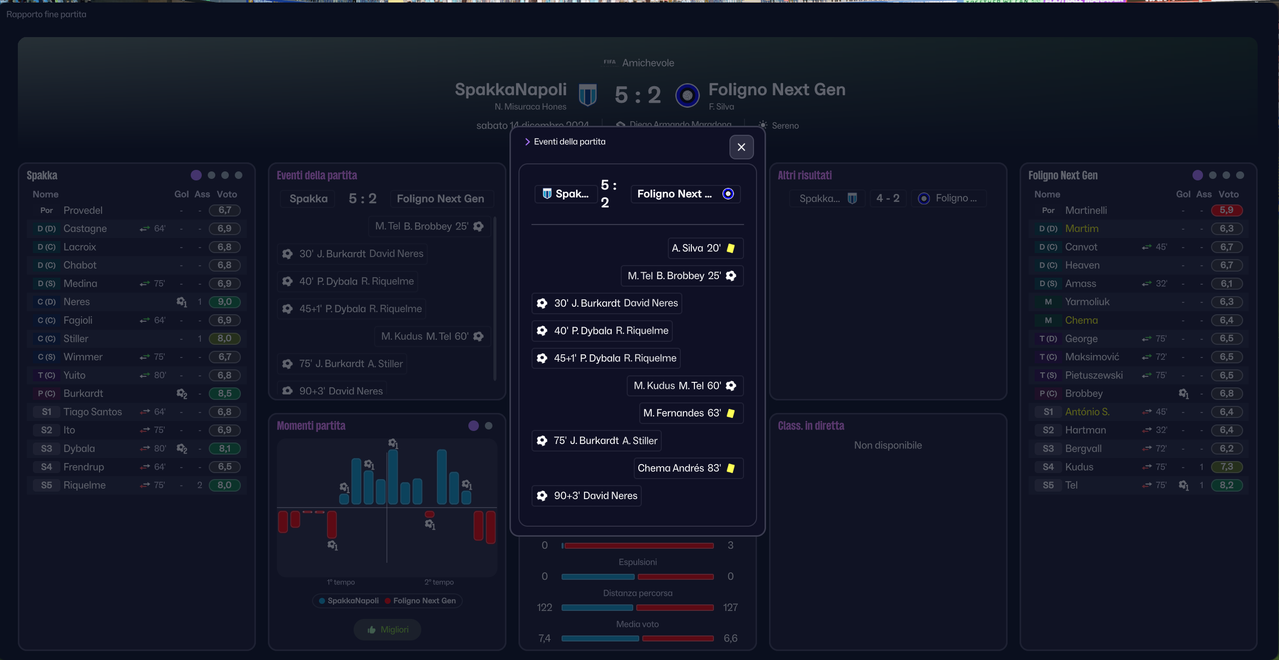Select the second page dot in Spakka panel
The height and width of the screenshot is (660, 1279).
[211, 175]
